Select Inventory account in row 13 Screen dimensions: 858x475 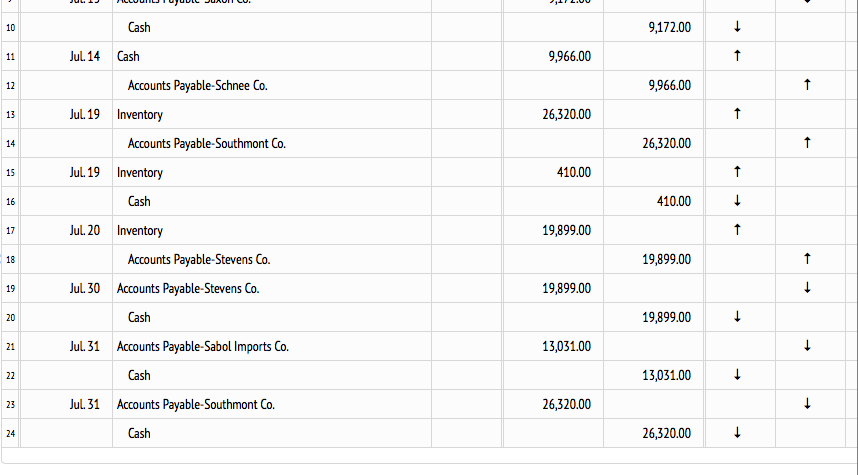point(140,114)
